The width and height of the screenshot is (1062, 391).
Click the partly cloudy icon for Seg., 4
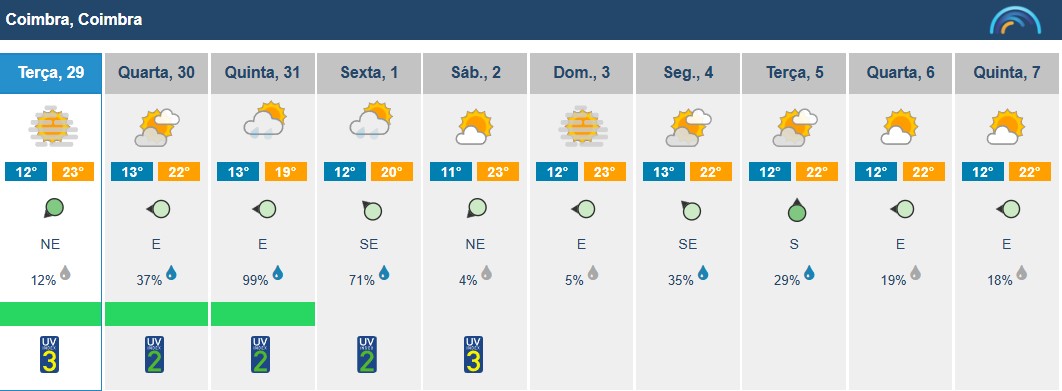click(x=689, y=127)
